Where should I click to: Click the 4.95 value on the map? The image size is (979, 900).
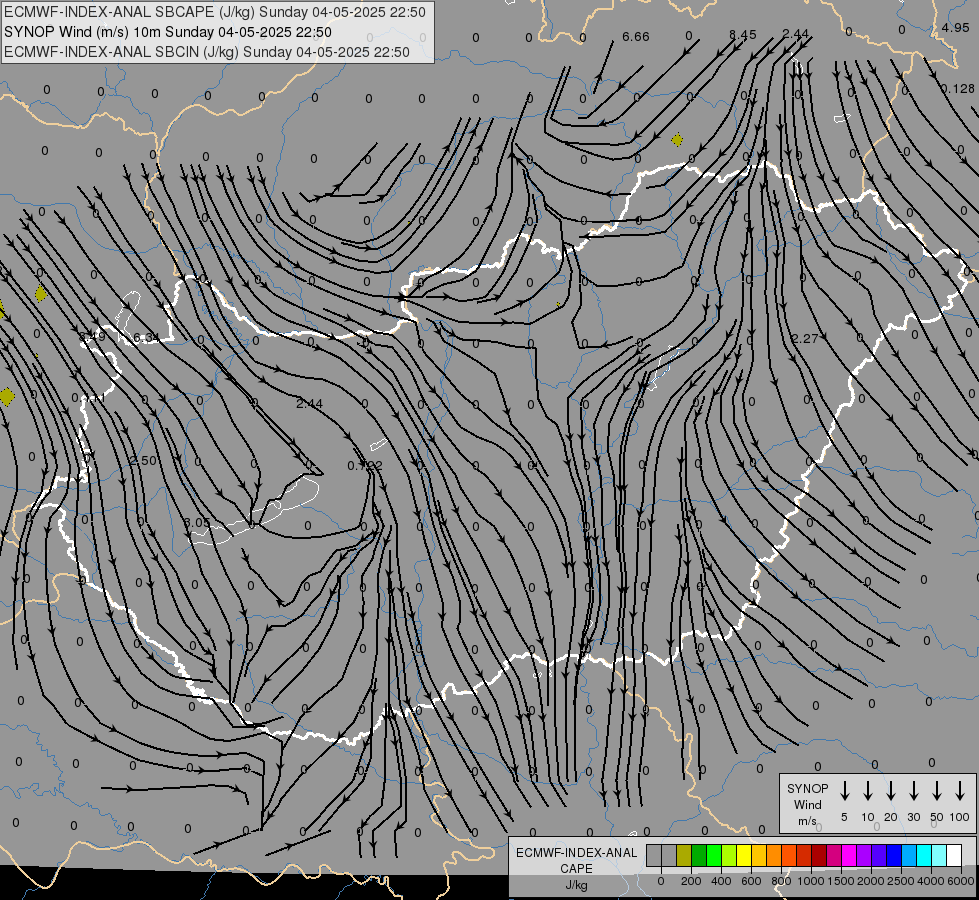pyautogui.click(x=955, y=27)
